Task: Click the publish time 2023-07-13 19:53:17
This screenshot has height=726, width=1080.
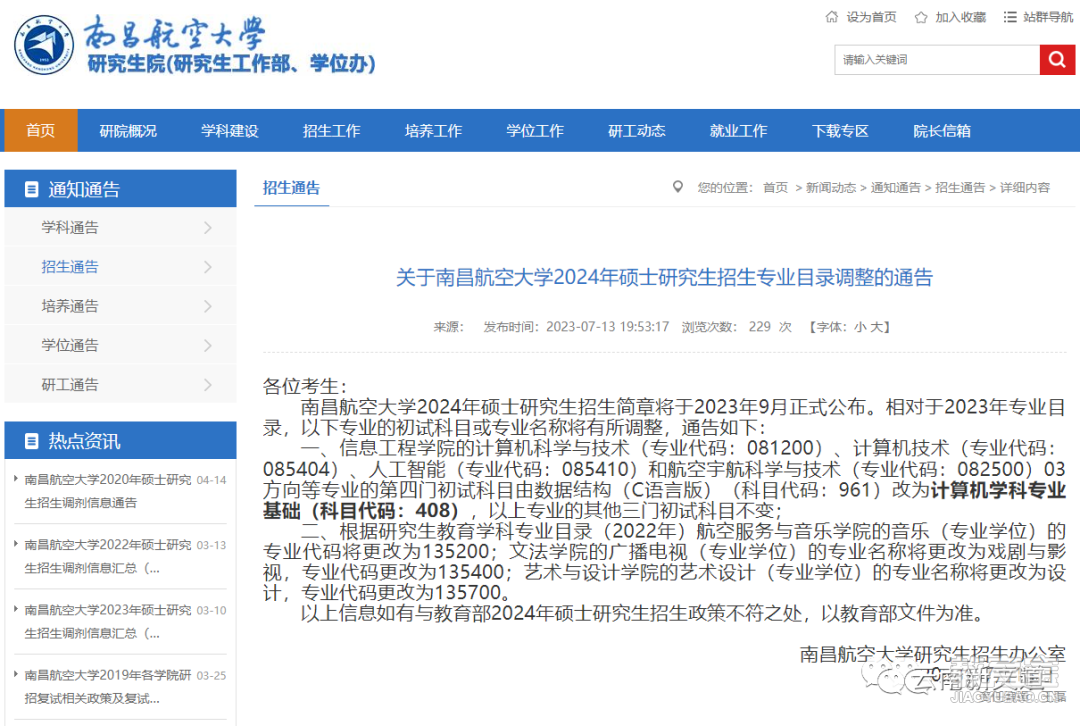Action: tap(608, 327)
